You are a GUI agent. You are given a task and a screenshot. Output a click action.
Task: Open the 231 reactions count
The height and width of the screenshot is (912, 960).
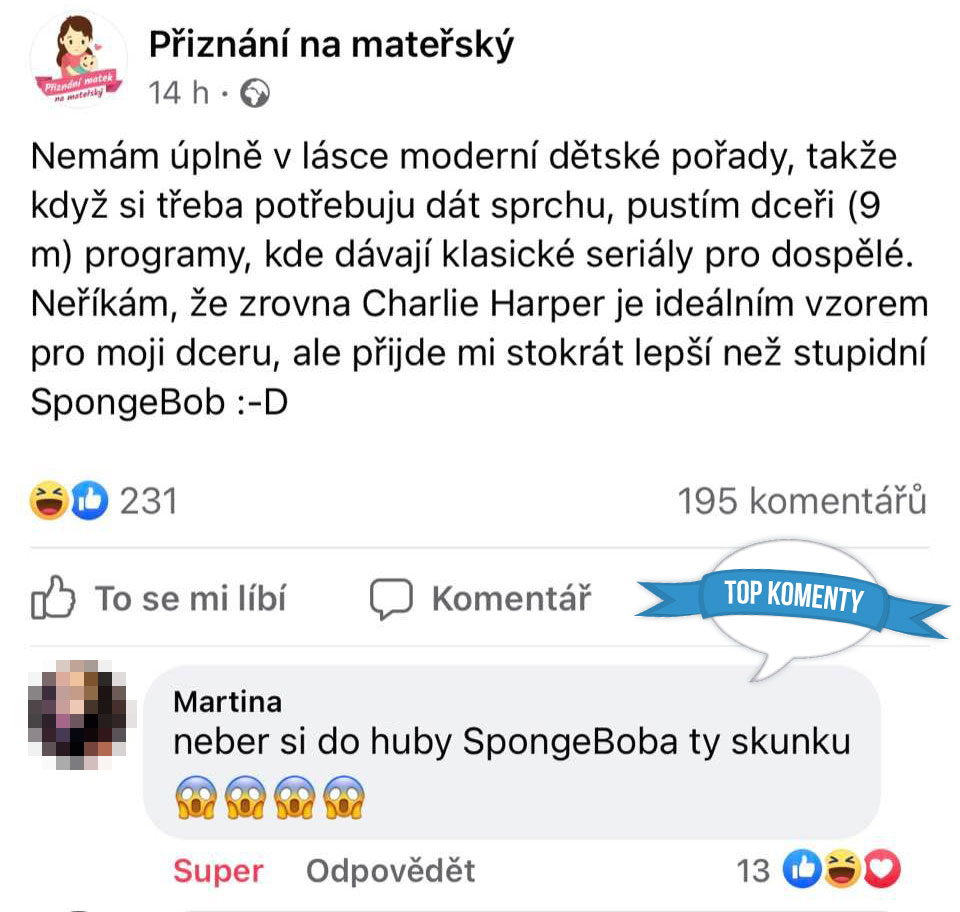click(148, 501)
